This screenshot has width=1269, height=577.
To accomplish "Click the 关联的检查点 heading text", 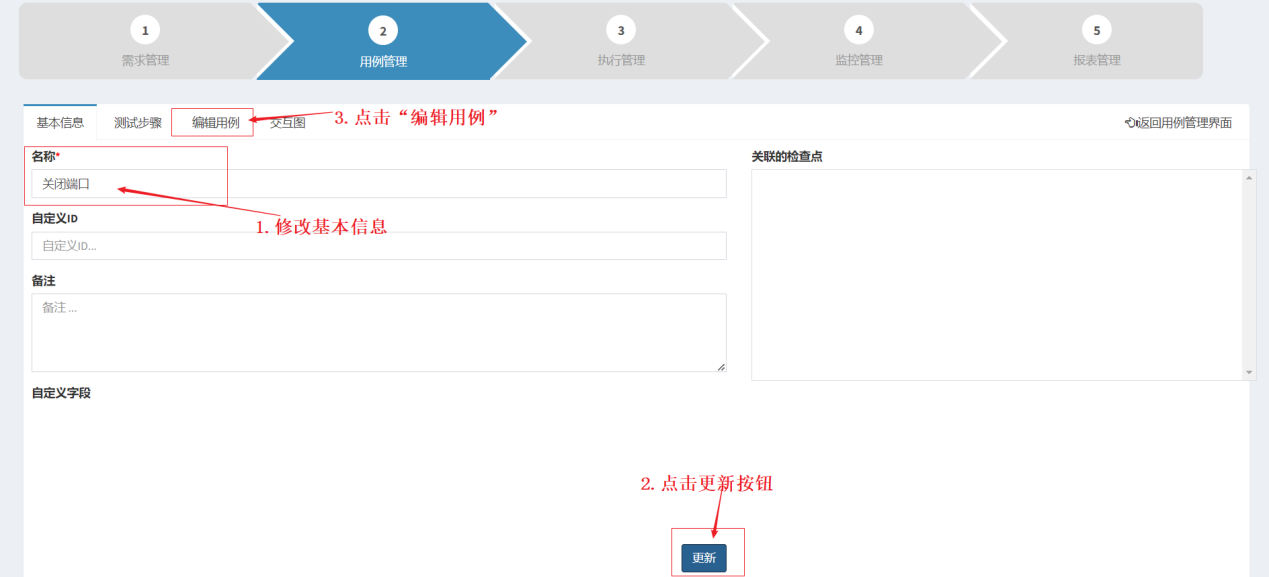I will (x=787, y=156).
